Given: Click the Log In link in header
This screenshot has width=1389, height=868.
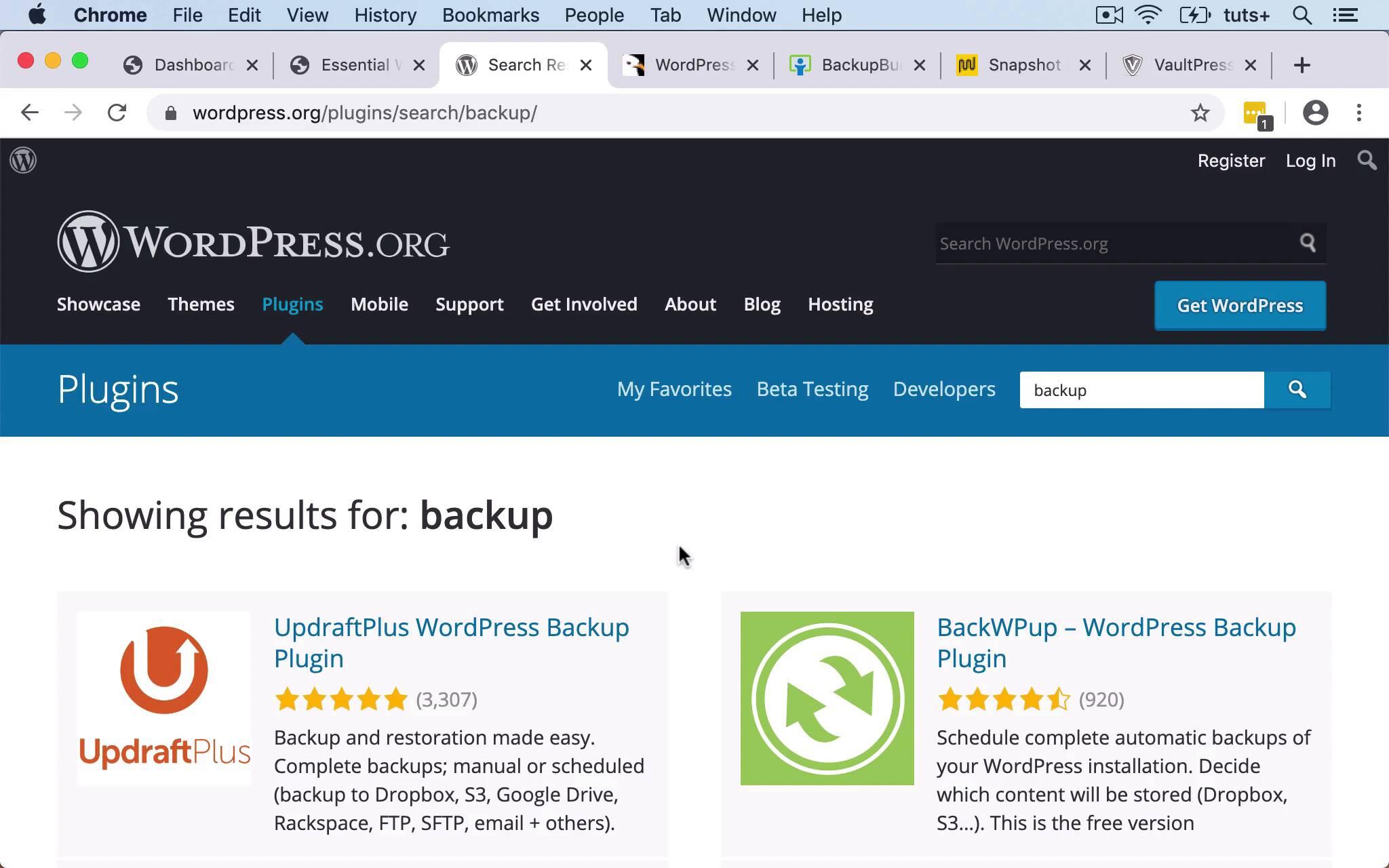Looking at the screenshot, I should click(1312, 161).
